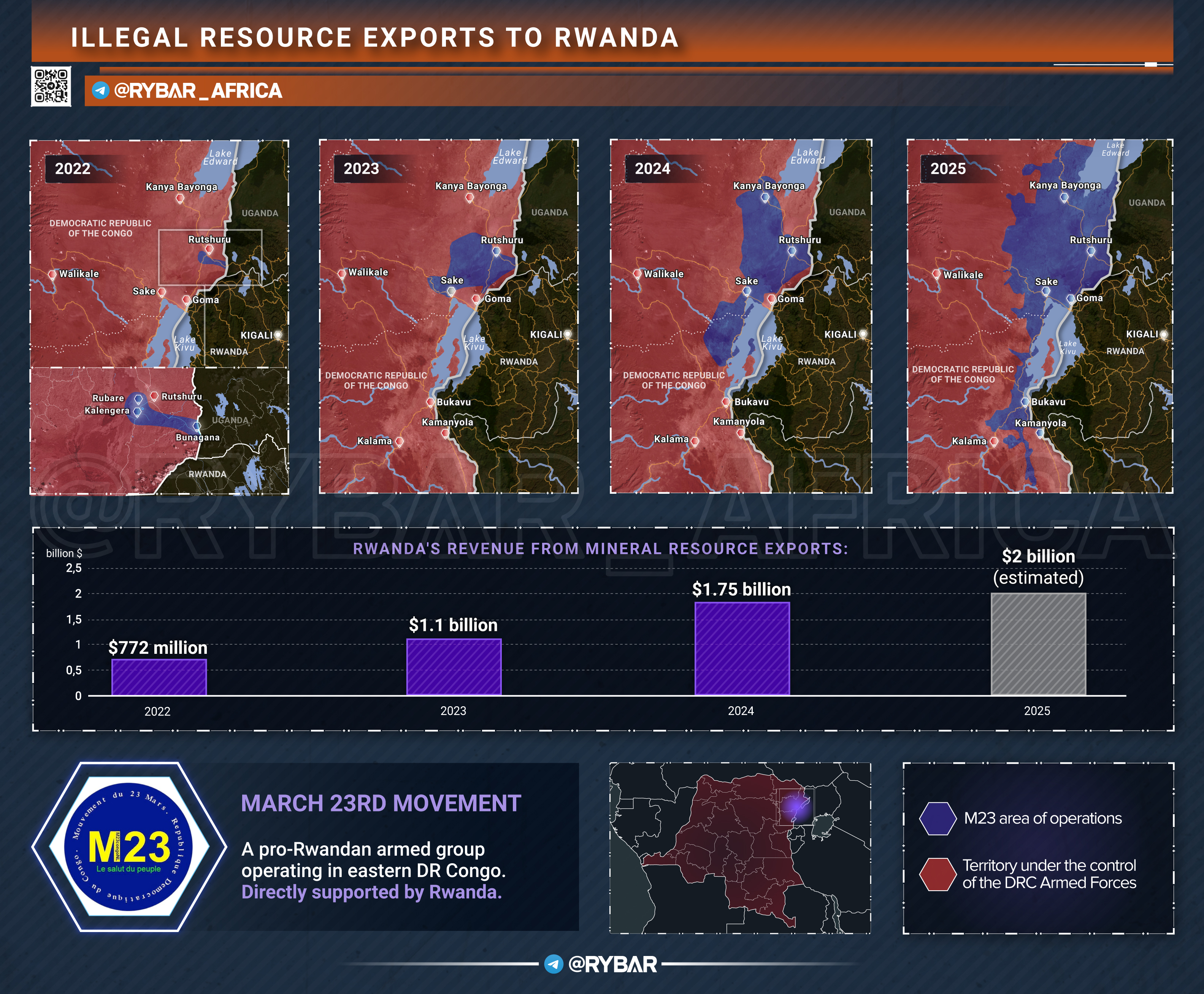Click the red DRC Armed Forces legend hexagon

pyautogui.click(x=938, y=874)
